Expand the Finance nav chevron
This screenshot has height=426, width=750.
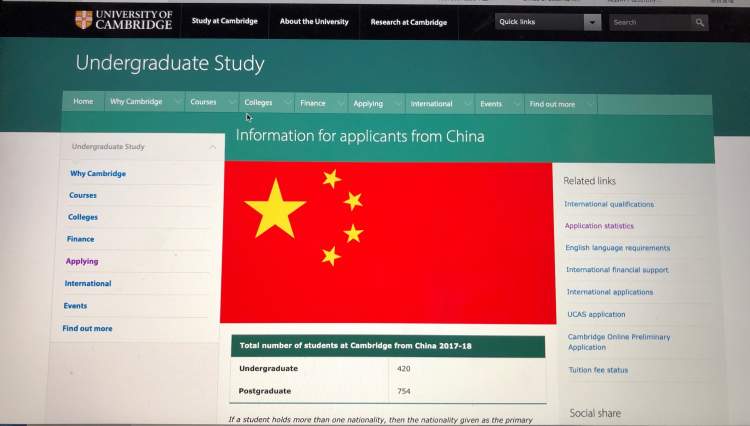click(x=341, y=103)
